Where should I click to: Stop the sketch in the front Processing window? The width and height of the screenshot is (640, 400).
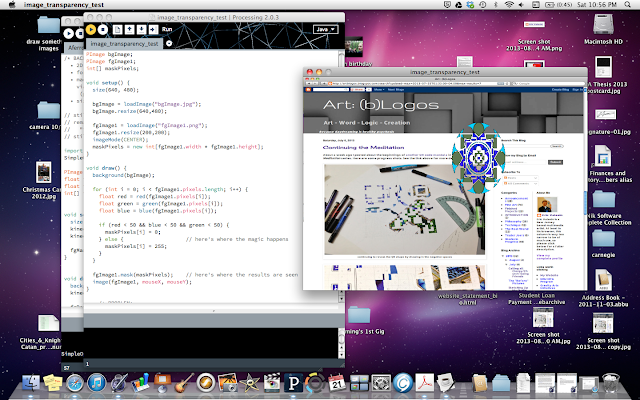click(x=103, y=29)
